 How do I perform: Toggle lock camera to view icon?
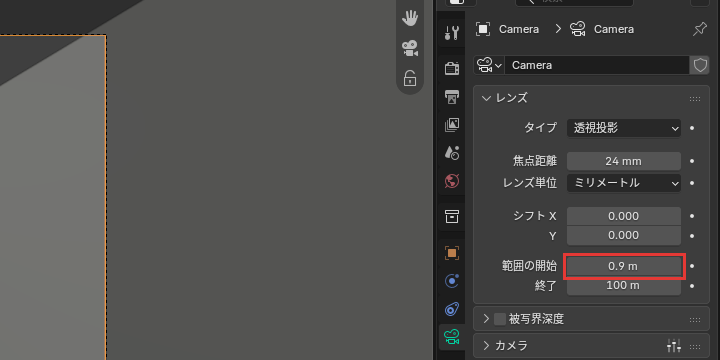[x=410, y=78]
